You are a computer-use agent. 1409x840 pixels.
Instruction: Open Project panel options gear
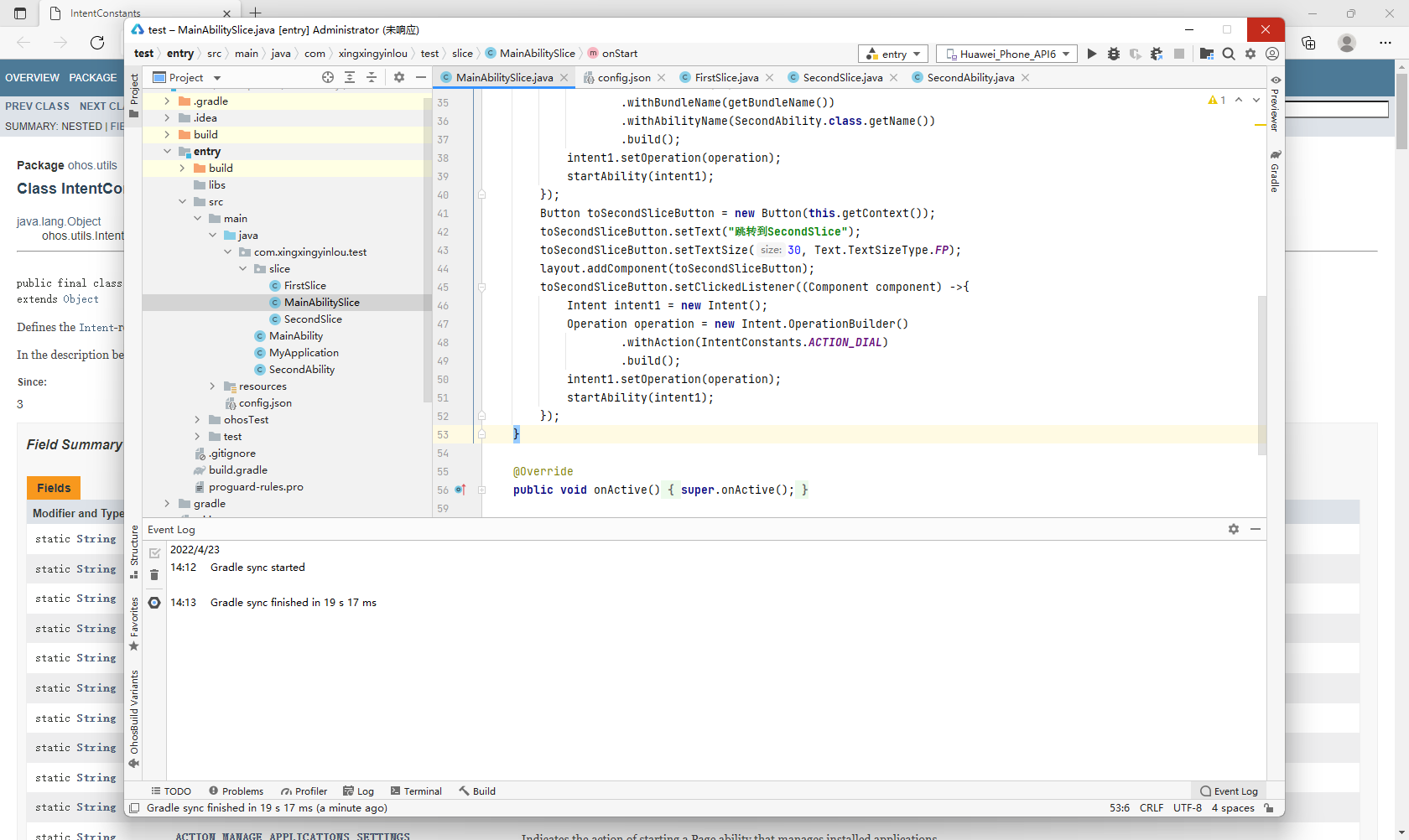399,77
